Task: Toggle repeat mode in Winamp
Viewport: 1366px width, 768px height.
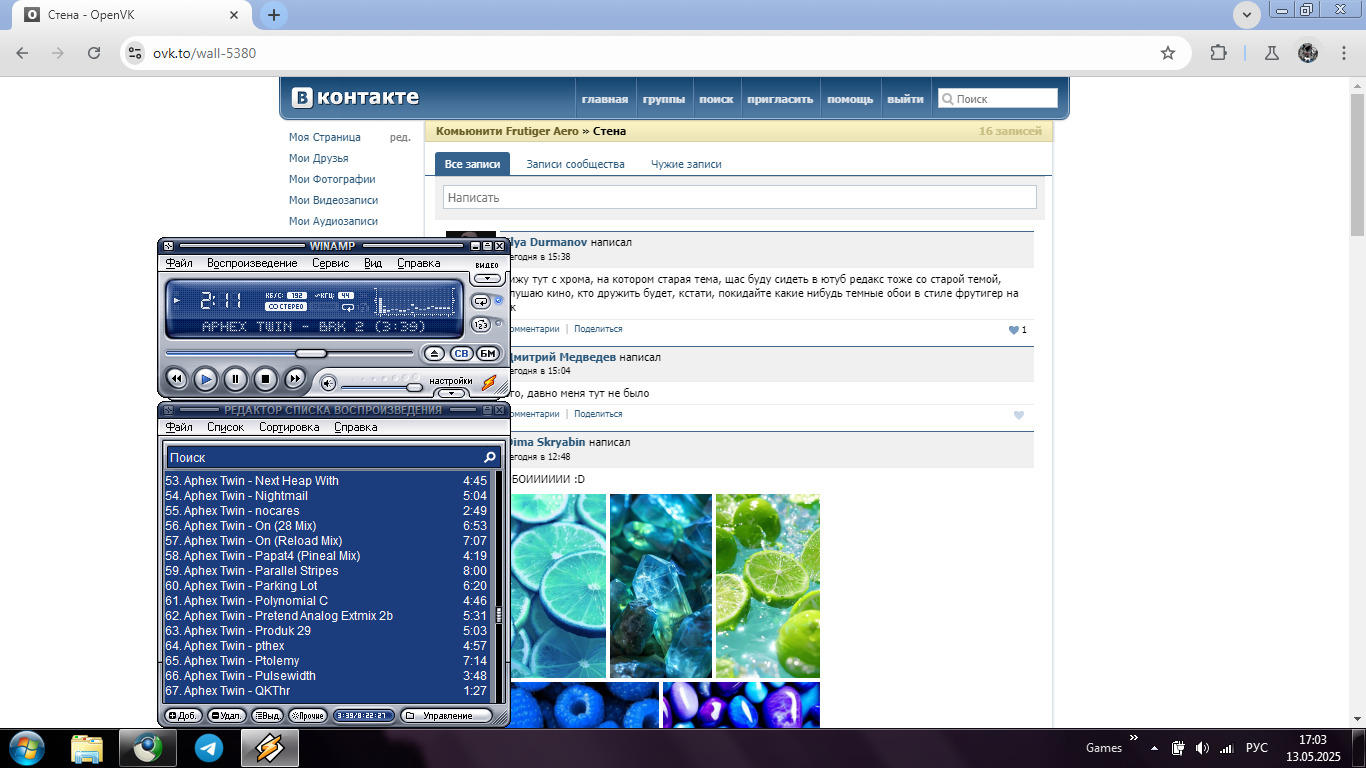Action: point(481,300)
